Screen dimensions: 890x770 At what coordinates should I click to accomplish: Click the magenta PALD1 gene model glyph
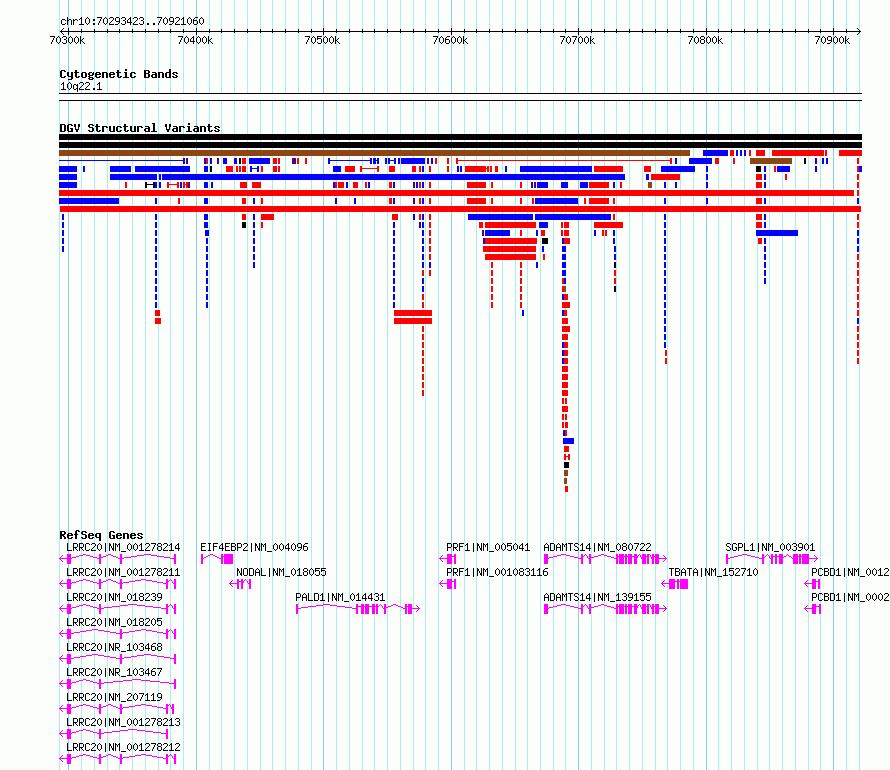click(358, 609)
